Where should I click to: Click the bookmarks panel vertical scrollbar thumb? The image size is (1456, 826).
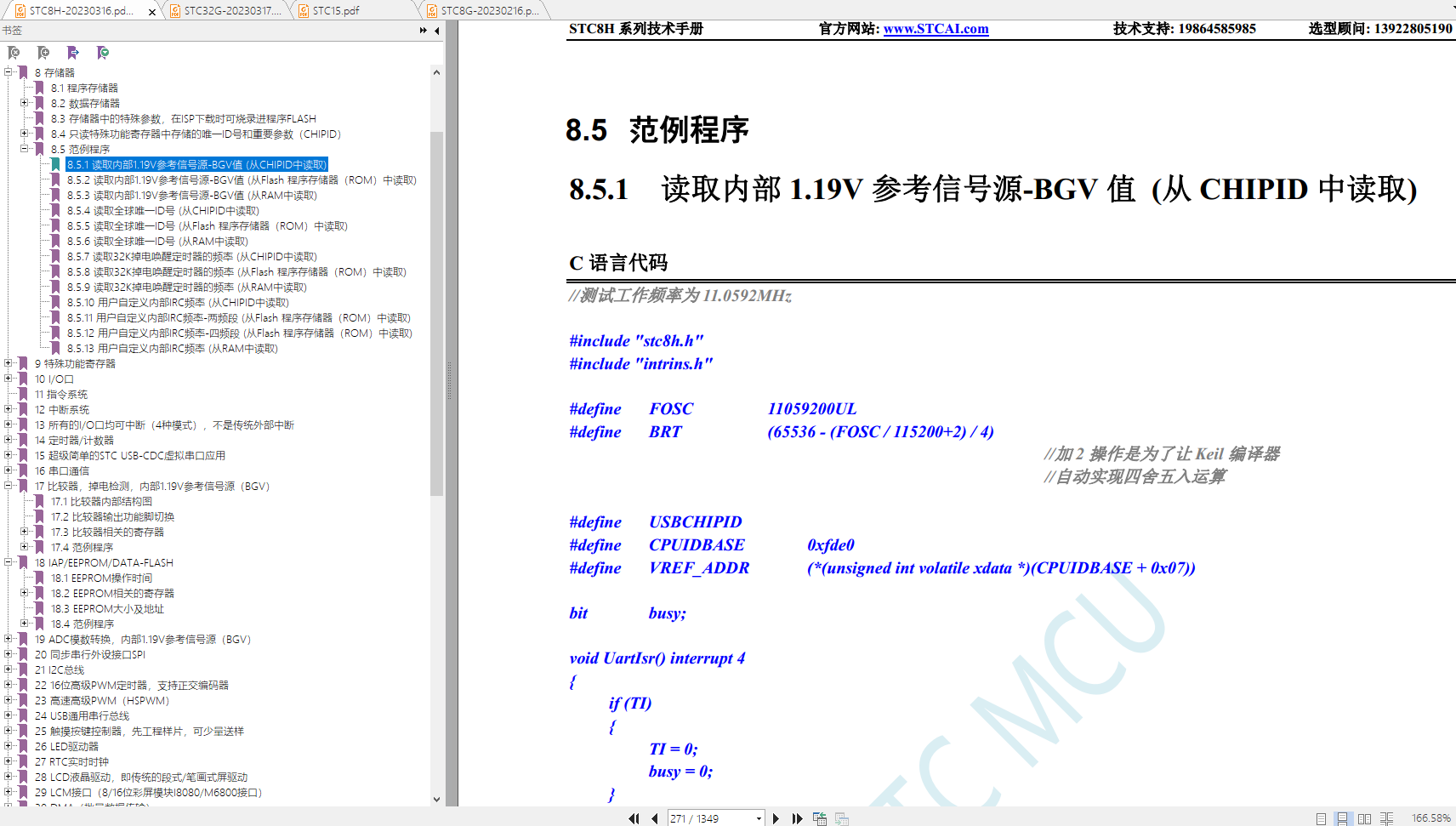pos(436,313)
